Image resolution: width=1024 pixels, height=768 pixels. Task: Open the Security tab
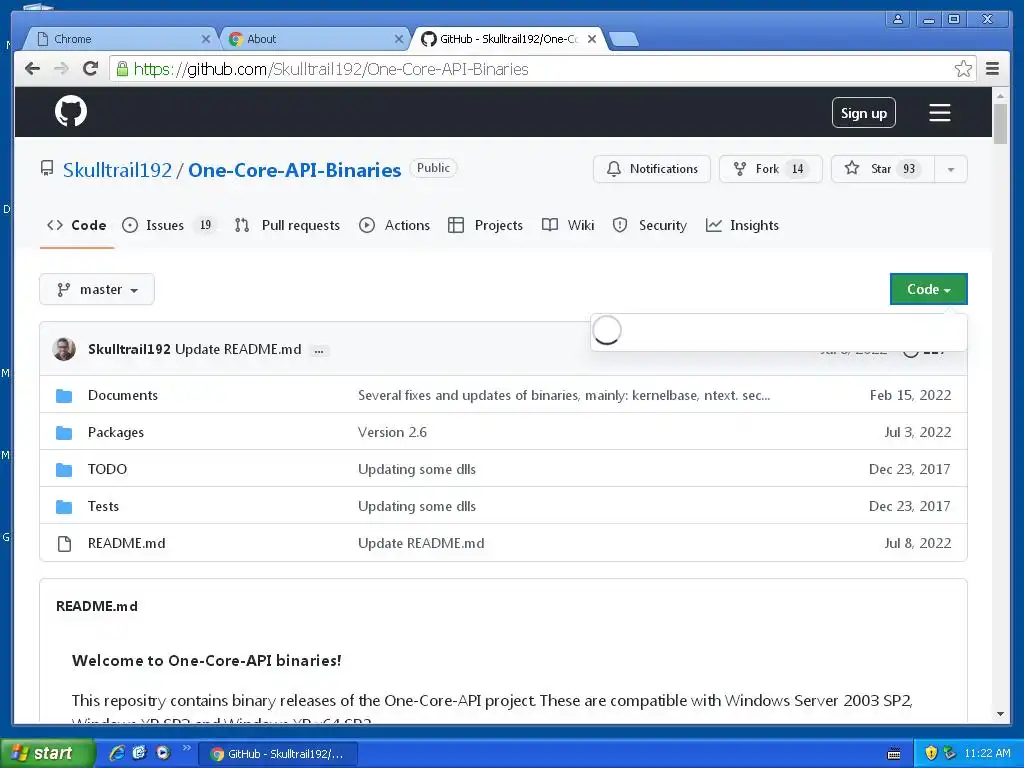[649, 225]
